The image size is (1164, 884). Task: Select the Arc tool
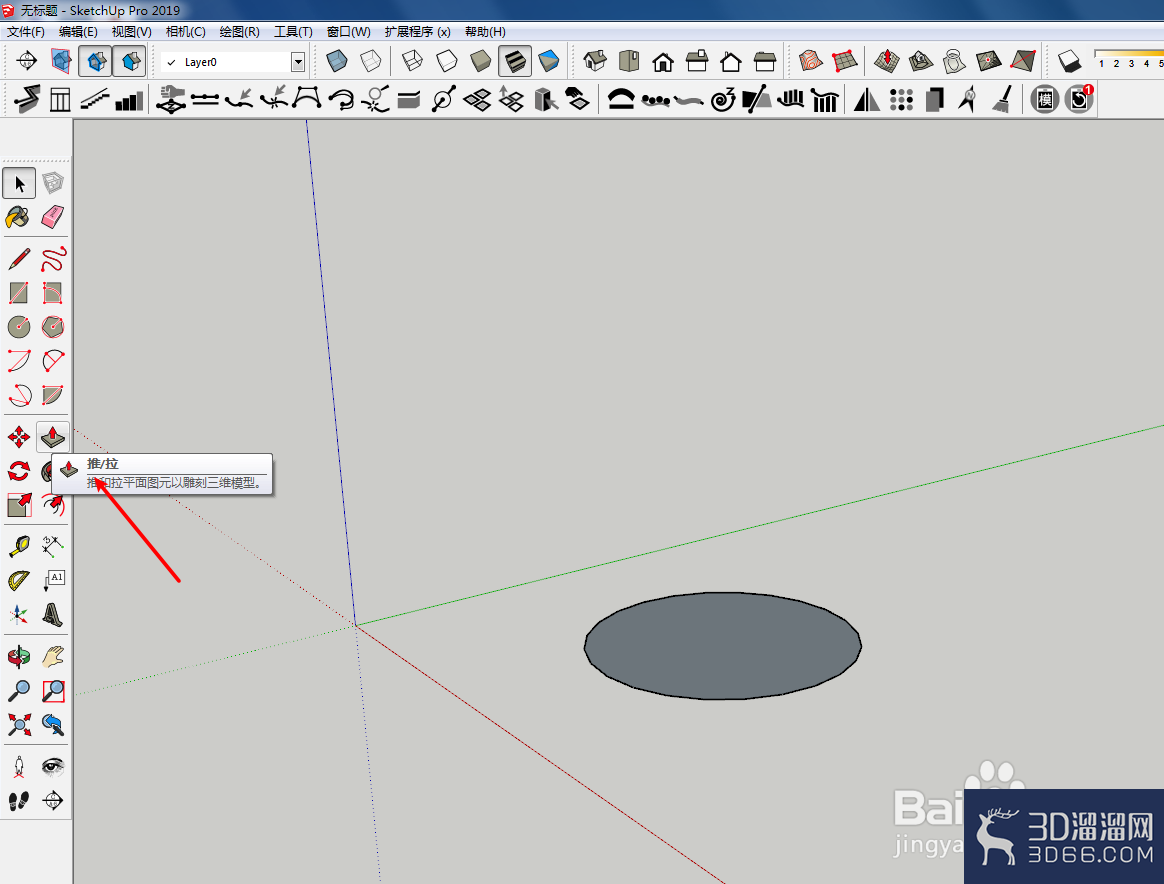(x=19, y=361)
